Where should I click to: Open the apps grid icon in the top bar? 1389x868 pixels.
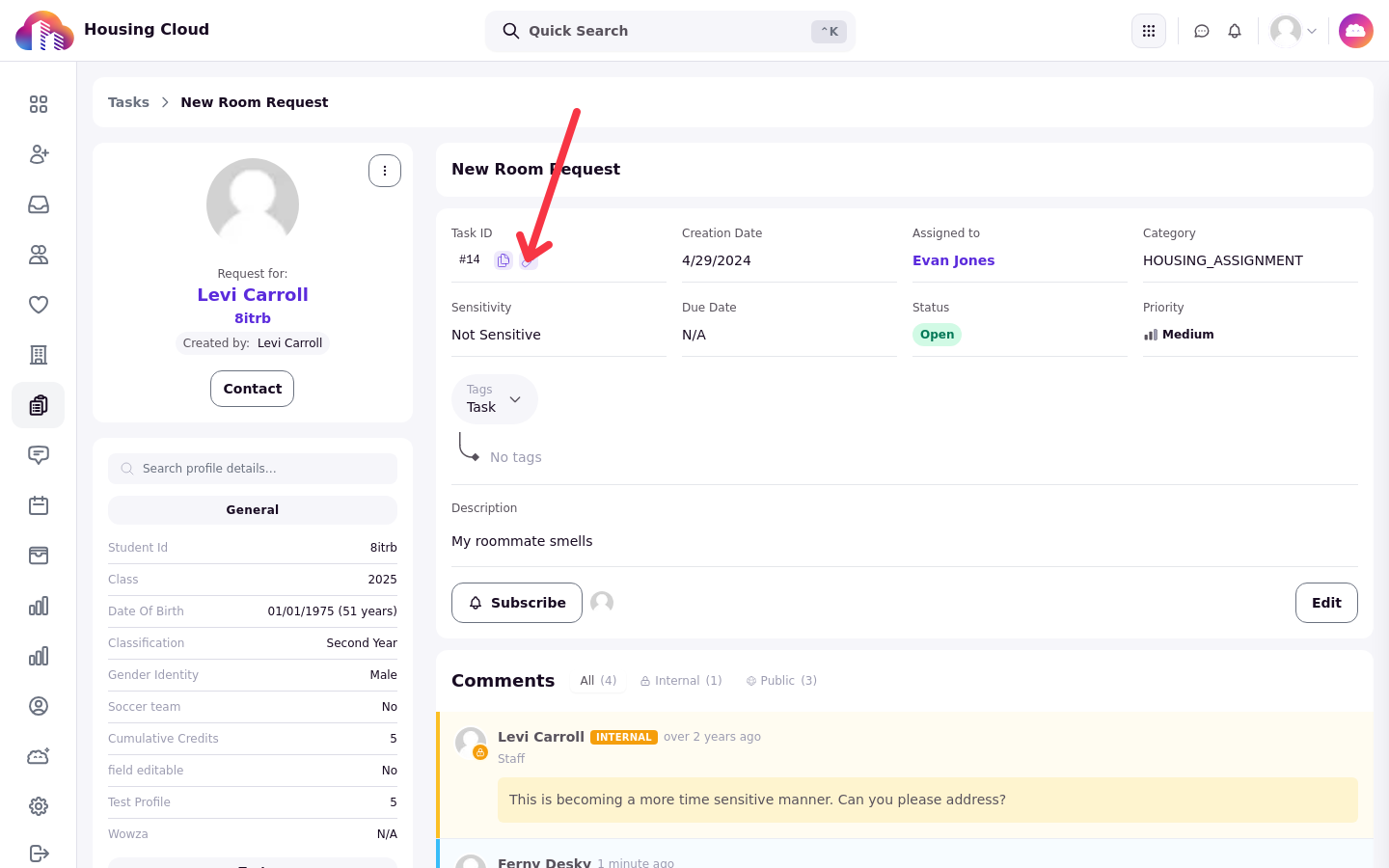pos(1149,31)
